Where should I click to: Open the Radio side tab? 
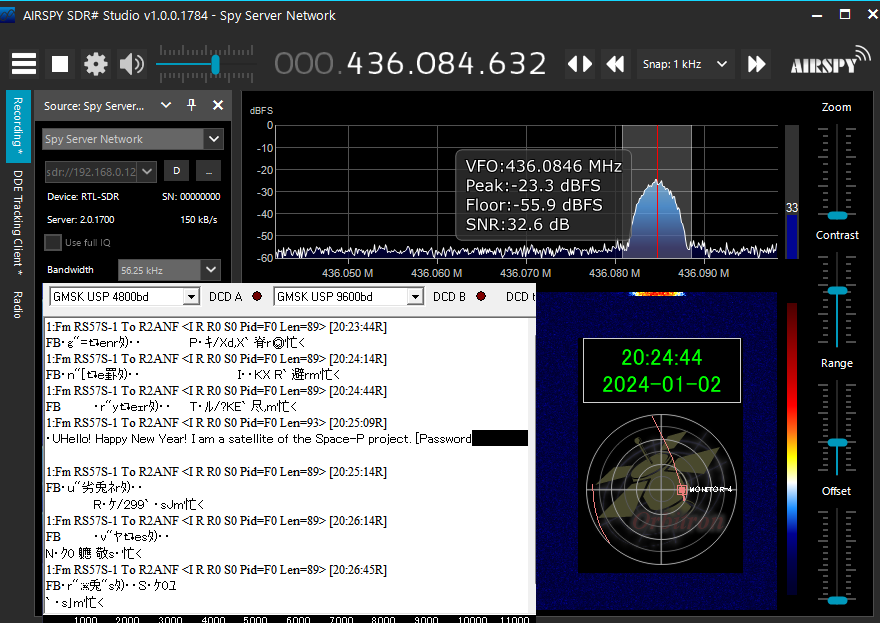(x=18, y=305)
